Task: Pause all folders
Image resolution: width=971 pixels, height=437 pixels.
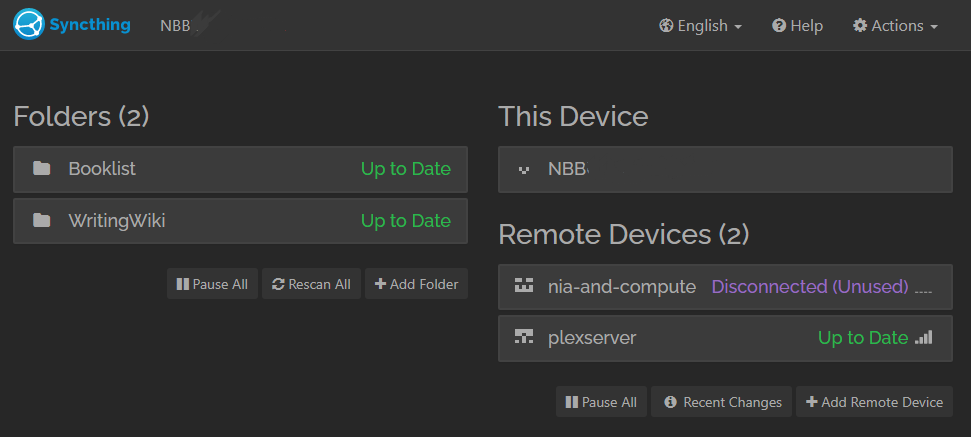Action: coord(212,284)
